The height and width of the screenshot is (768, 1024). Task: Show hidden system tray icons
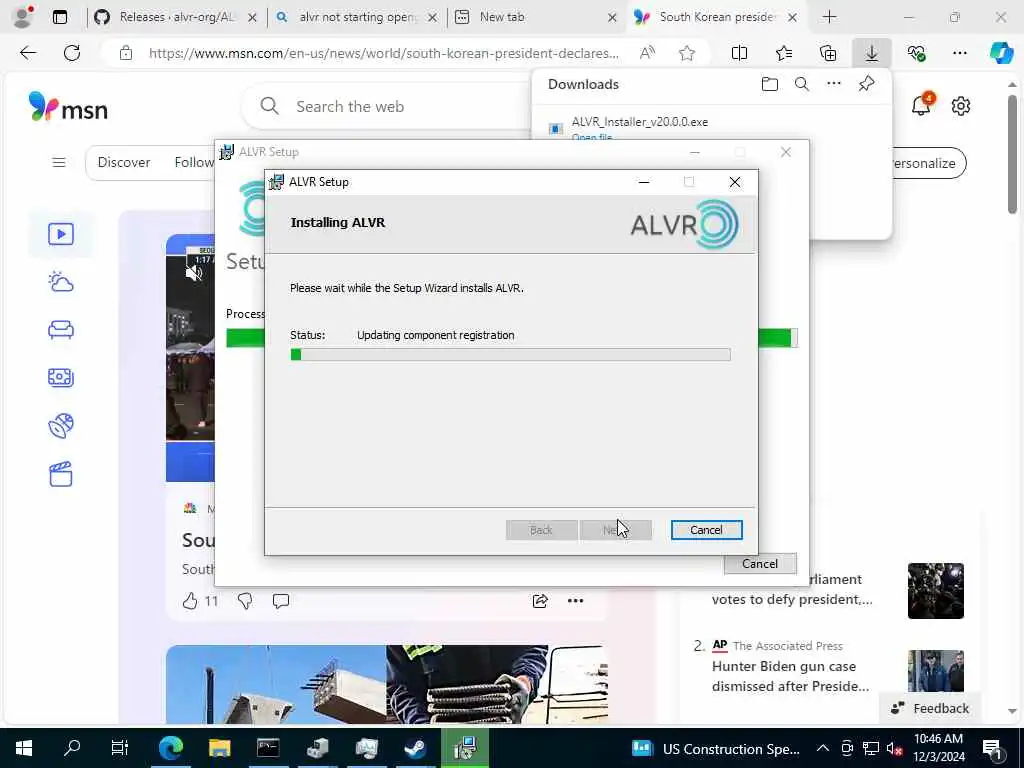(x=823, y=748)
